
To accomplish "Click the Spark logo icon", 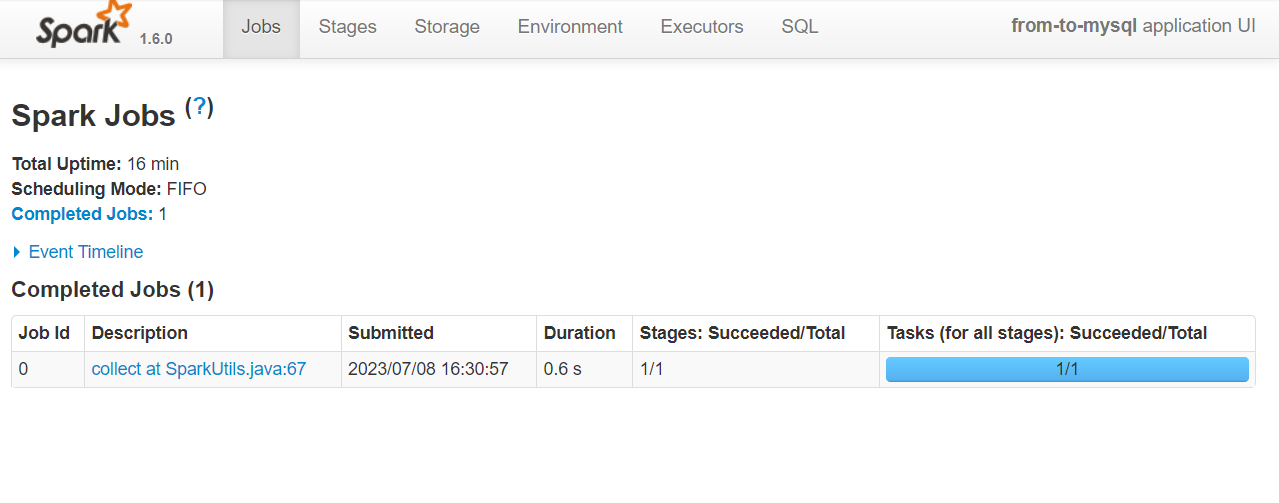I will 84,26.
